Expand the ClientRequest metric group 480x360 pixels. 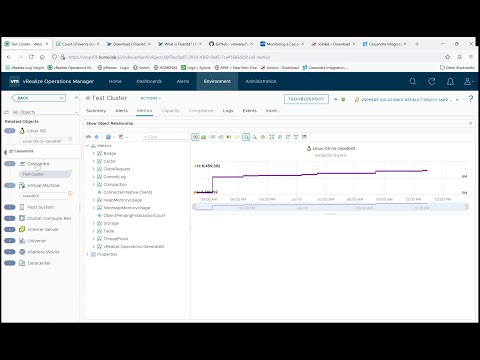(94, 169)
